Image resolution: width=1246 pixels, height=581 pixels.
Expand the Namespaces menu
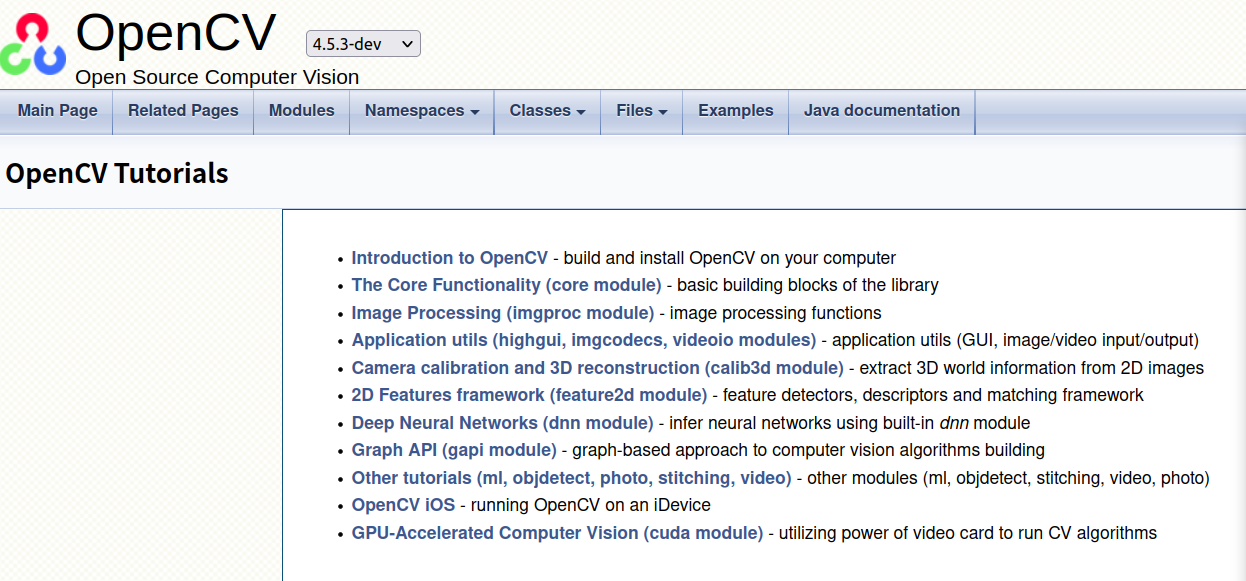tap(422, 111)
